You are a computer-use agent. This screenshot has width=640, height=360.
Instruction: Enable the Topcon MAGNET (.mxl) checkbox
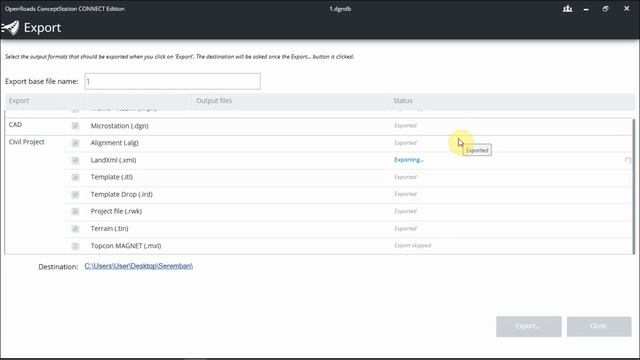tap(75, 246)
